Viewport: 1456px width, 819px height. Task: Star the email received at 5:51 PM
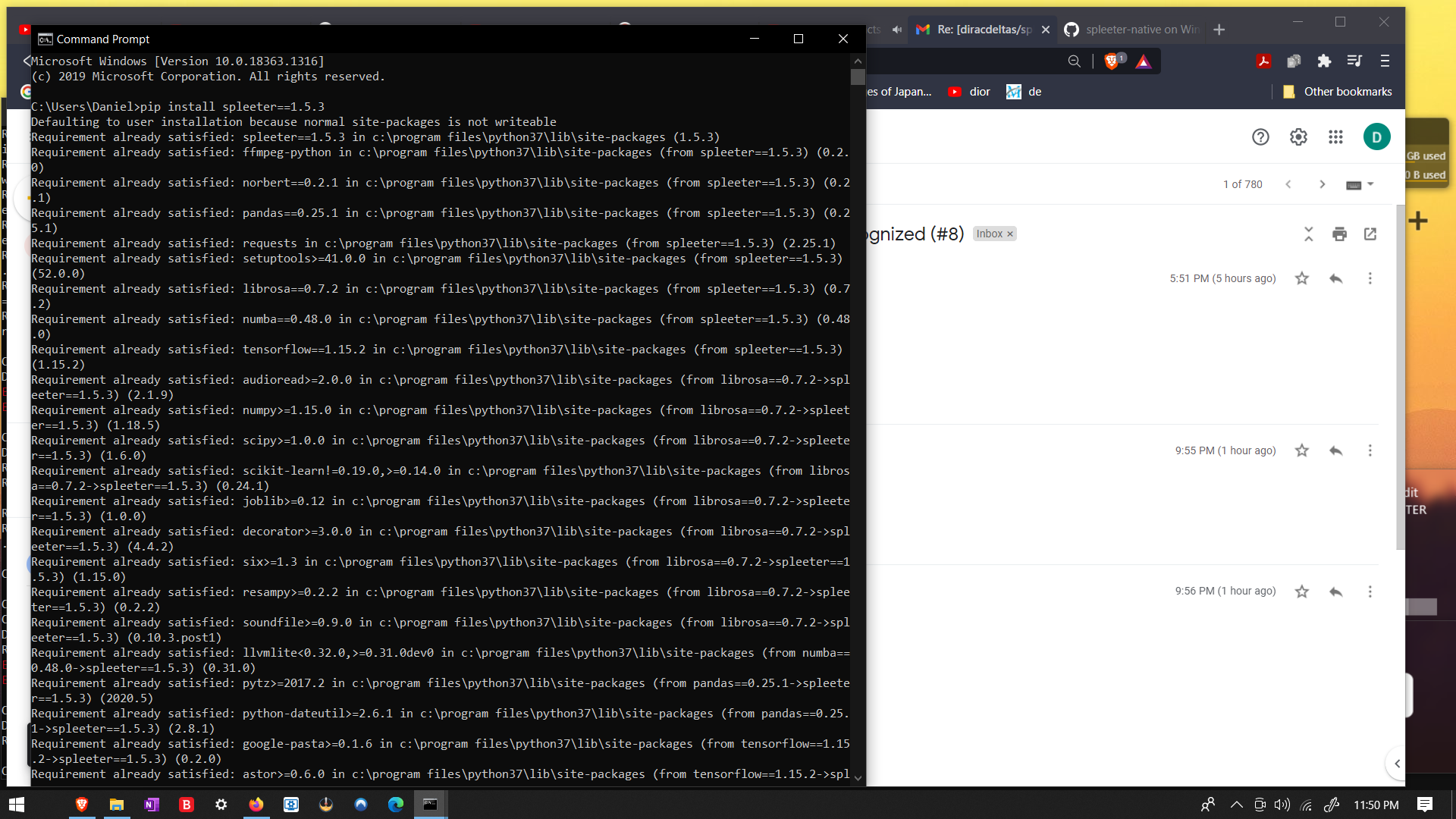coord(1302,278)
